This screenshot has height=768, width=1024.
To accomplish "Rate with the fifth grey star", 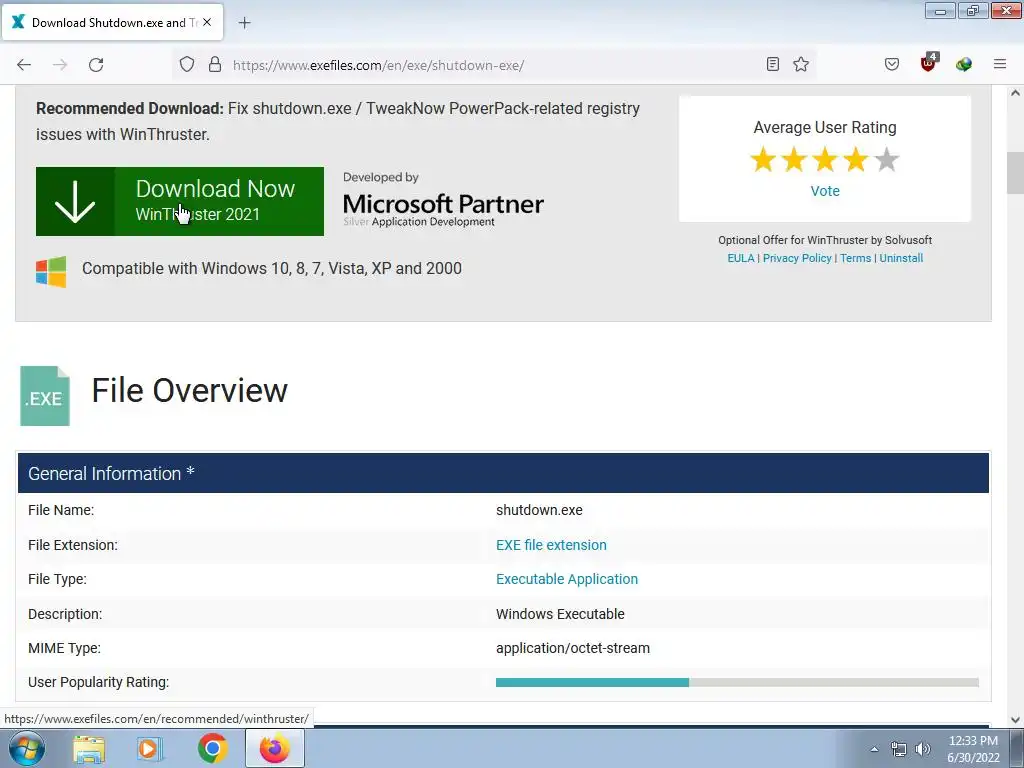I will (x=887, y=159).
